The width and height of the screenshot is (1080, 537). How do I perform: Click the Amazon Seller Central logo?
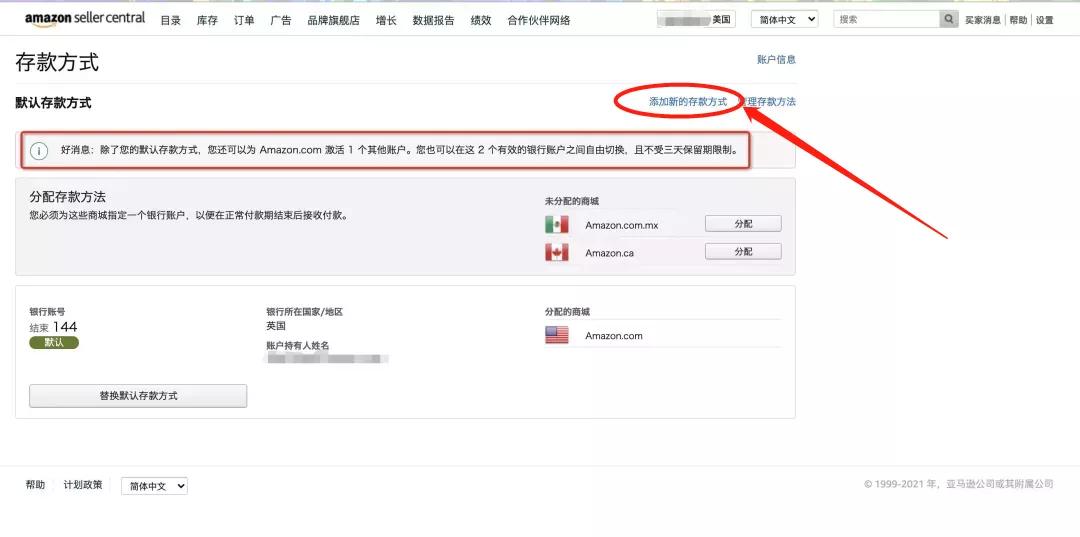tap(85, 19)
